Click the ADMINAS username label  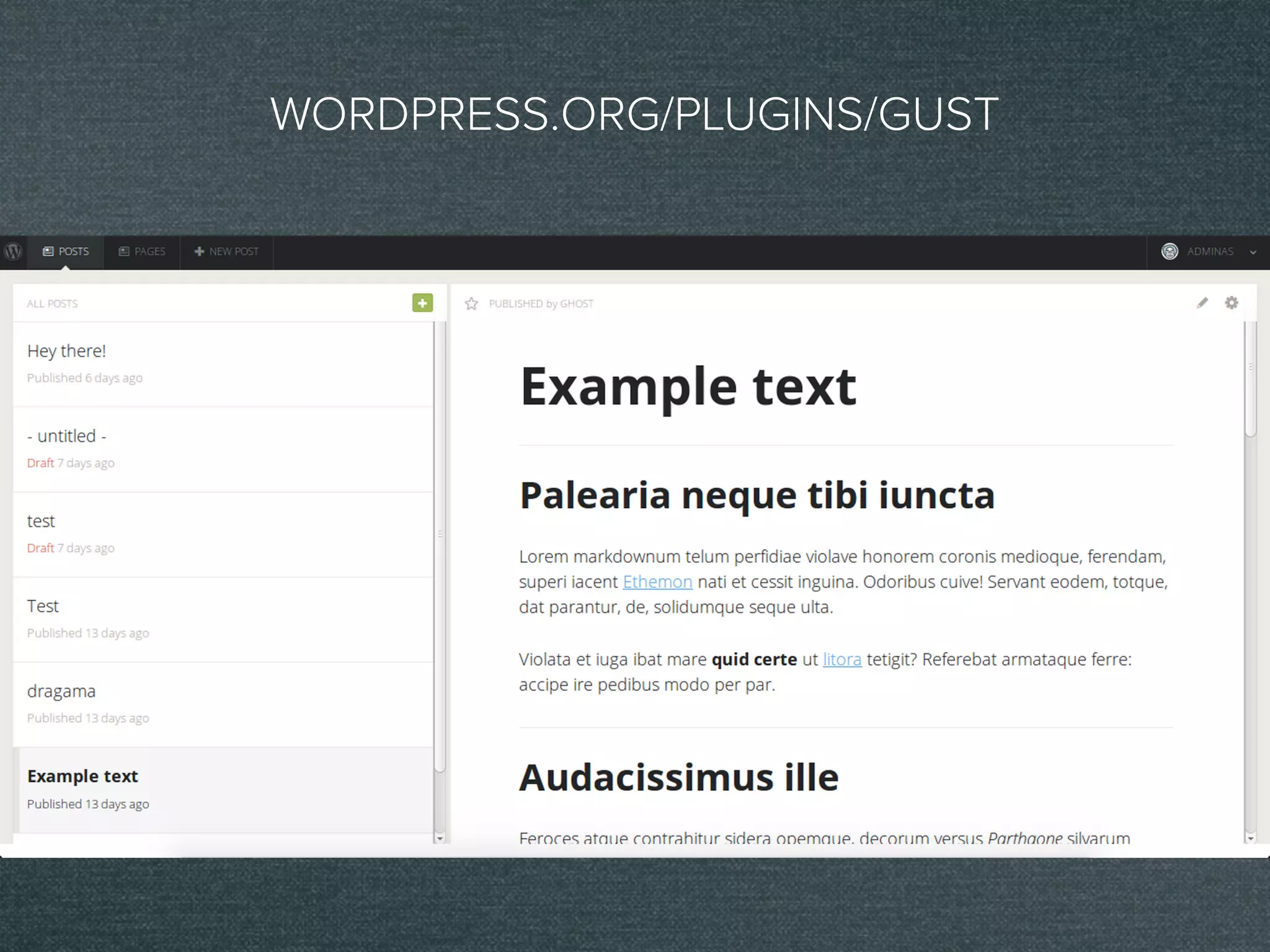(x=1210, y=252)
